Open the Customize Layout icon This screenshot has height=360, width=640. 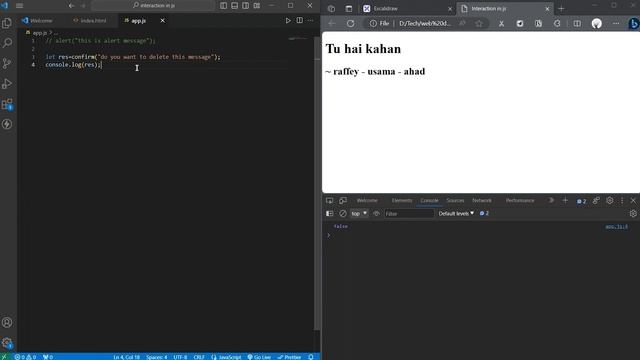click(257, 6)
